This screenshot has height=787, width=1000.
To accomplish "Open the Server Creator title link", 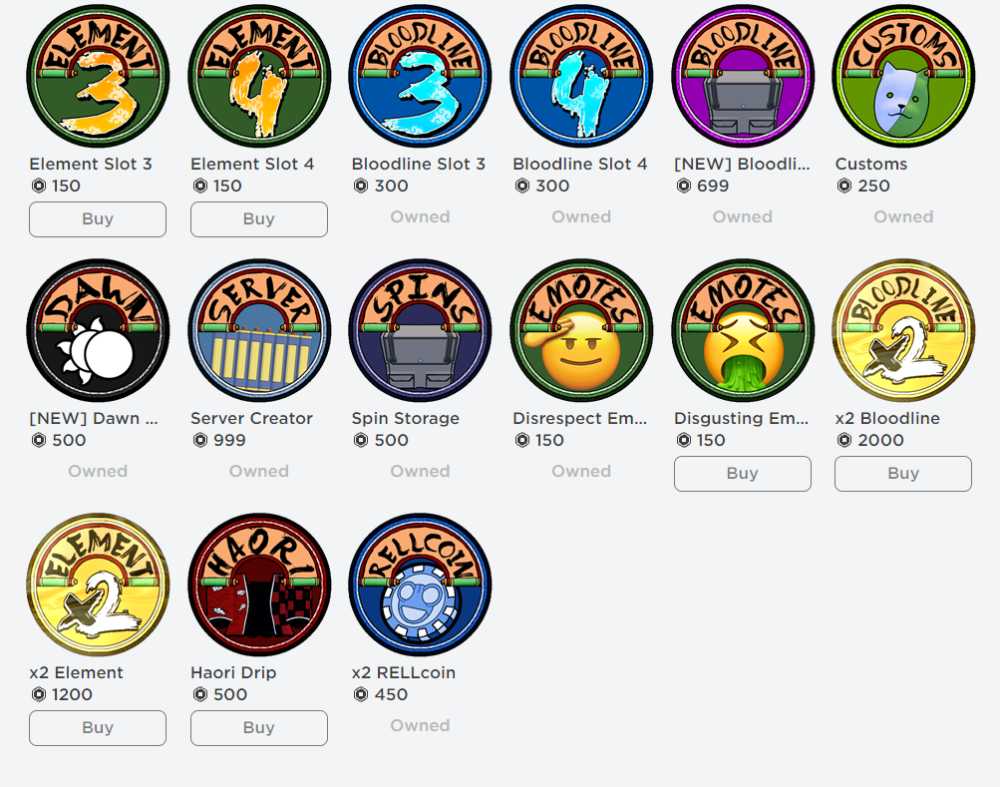I will point(251,418).
